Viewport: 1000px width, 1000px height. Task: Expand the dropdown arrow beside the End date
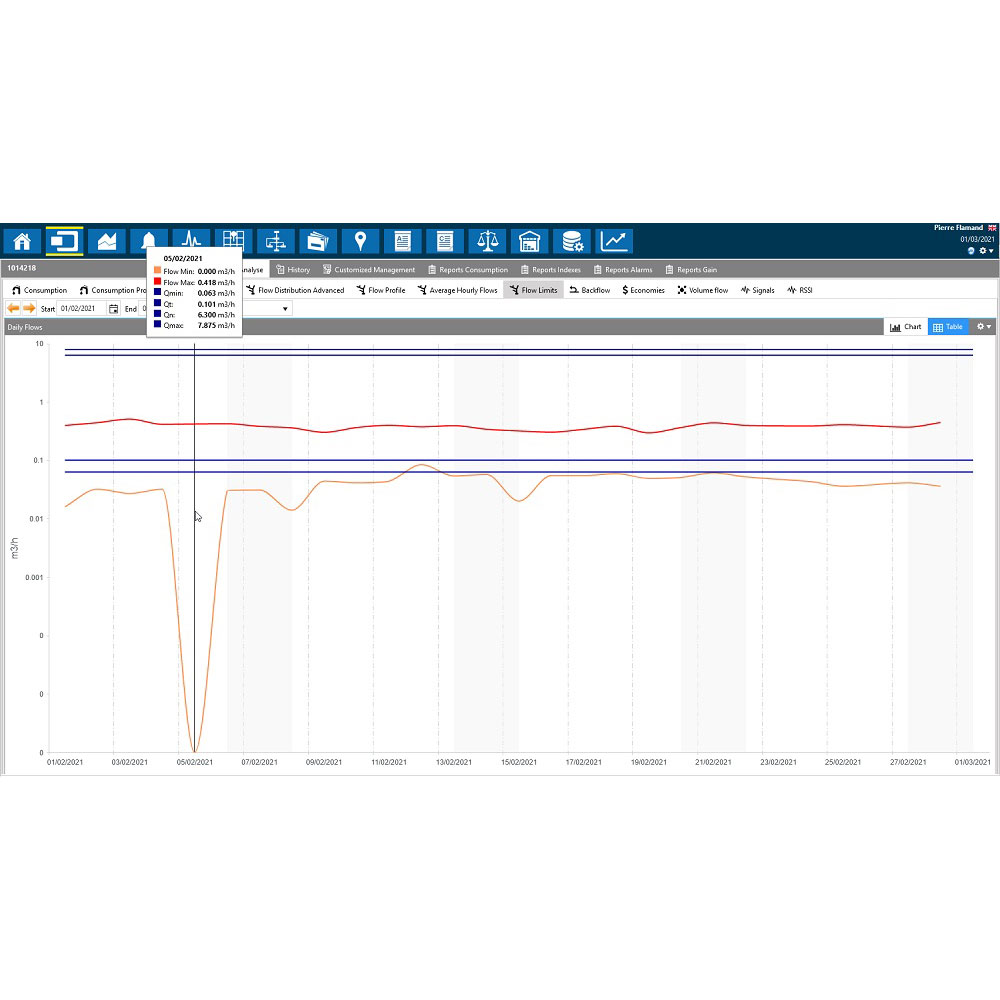coord(284,309)
